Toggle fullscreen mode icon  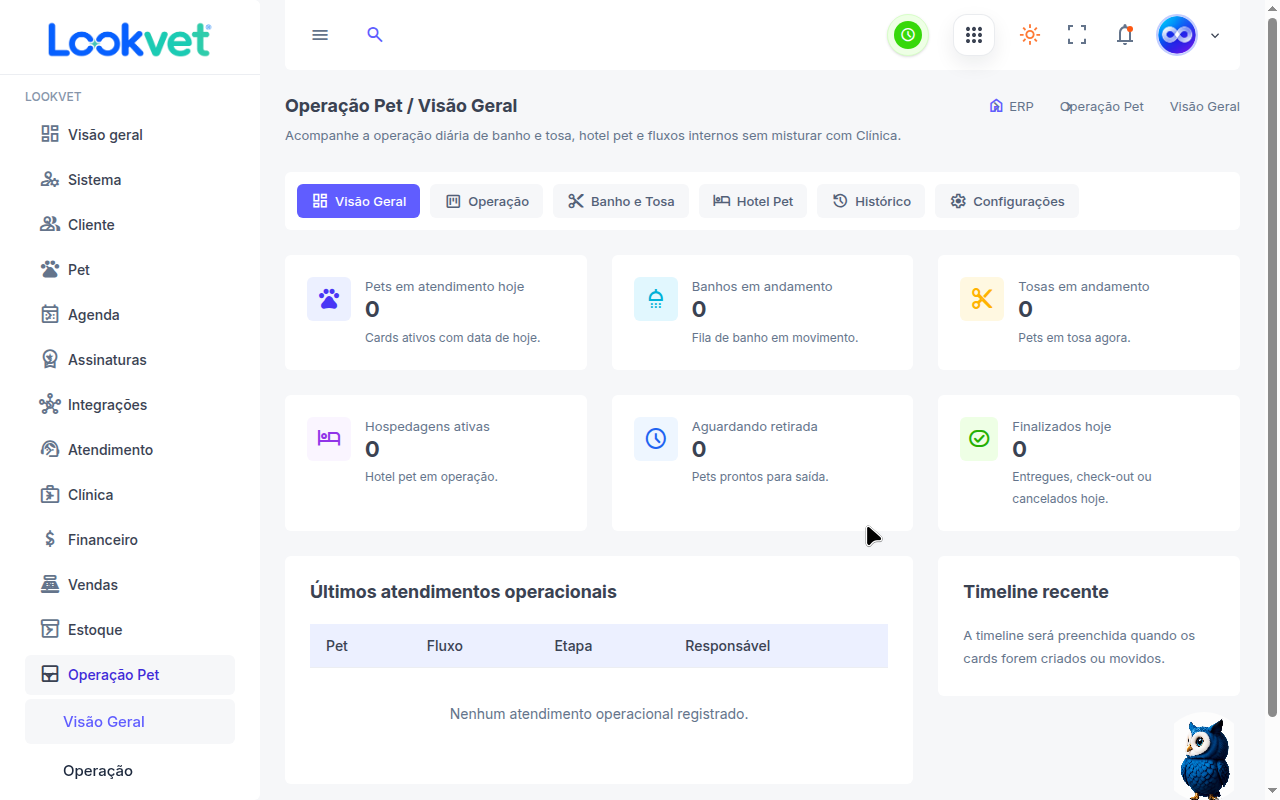tap(1077, 35)
